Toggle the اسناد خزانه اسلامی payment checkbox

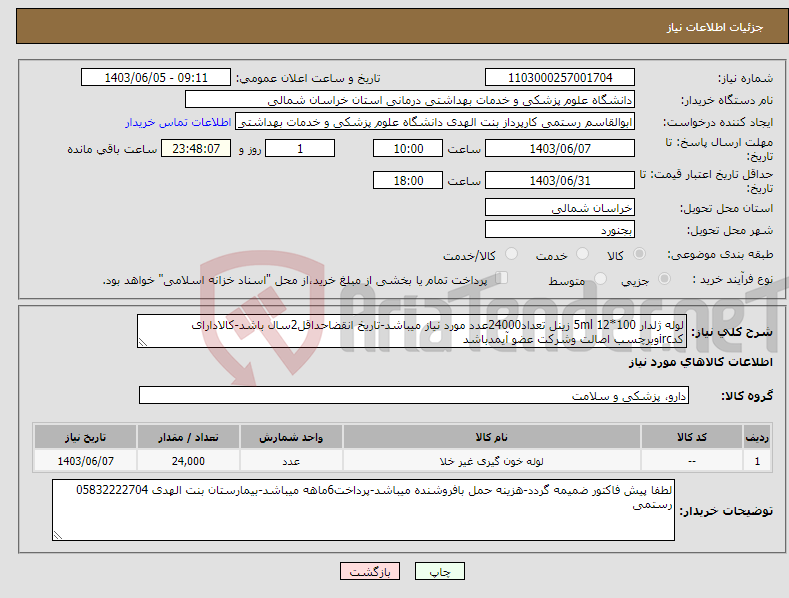click(x=502, y=277)
